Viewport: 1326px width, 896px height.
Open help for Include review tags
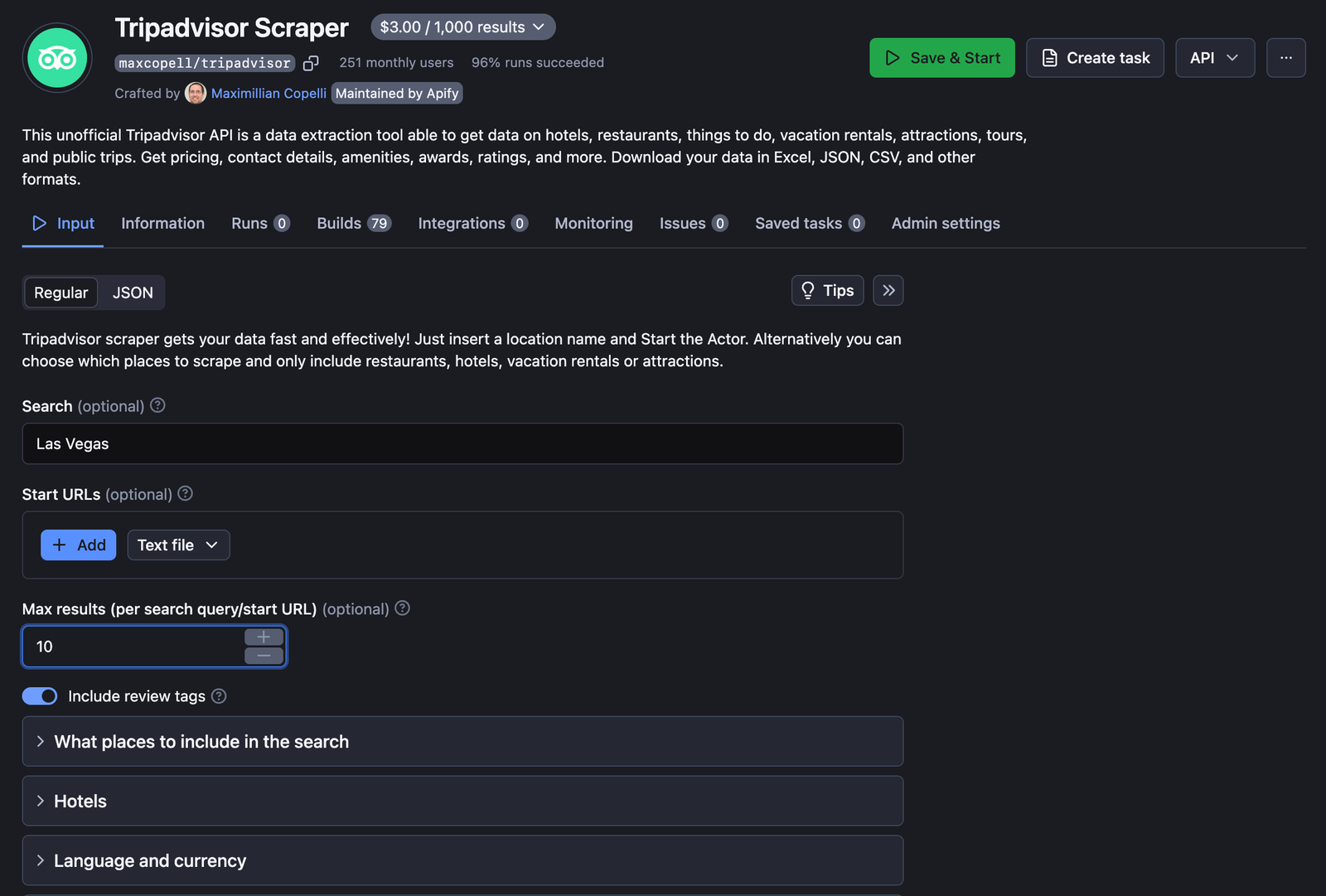[218, 696]
